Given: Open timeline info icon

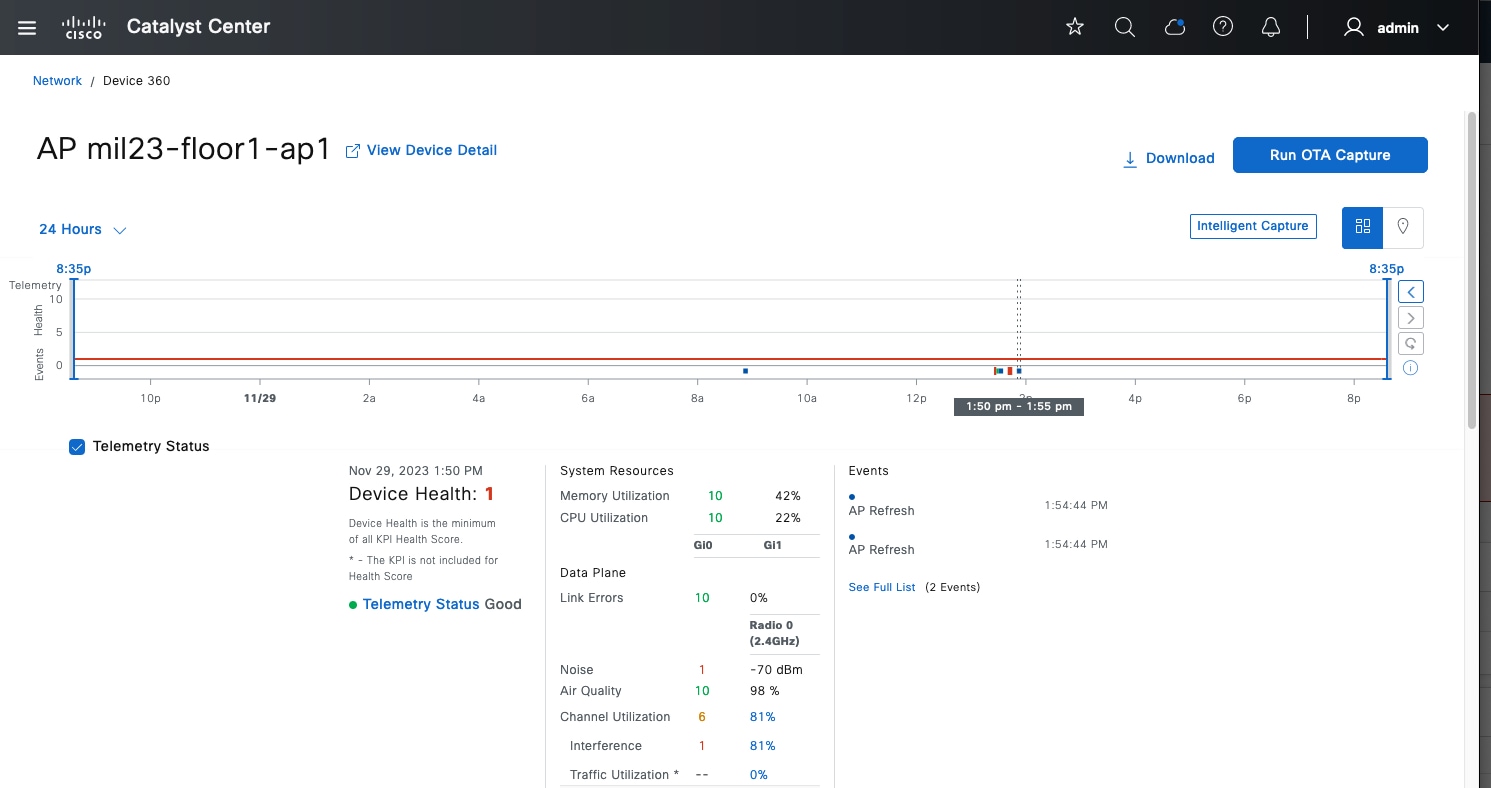Looking at the screenshot, I should (x=1410, y=368).
